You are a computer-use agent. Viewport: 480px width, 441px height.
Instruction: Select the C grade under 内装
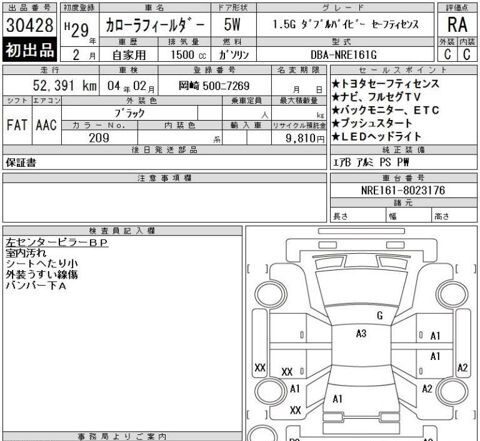467,54
